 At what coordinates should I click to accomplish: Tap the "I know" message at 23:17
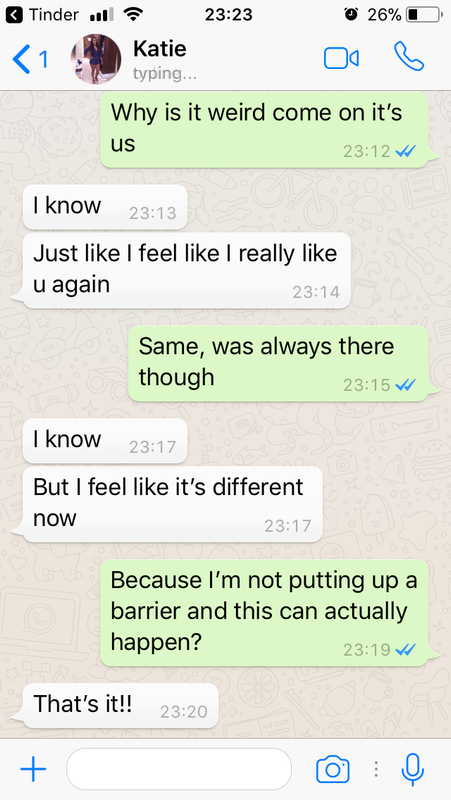(105, 441)
